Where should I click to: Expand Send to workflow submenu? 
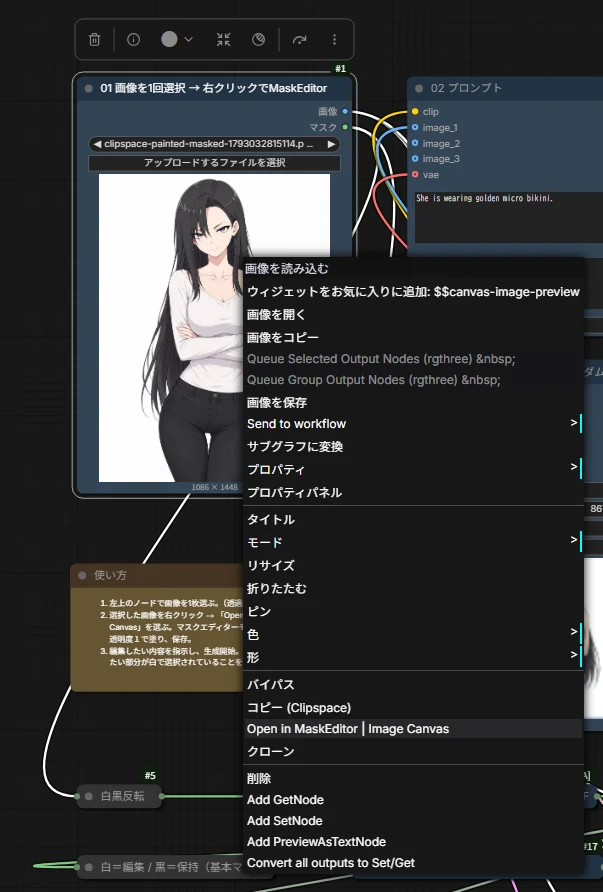click(x=414, y=424)
